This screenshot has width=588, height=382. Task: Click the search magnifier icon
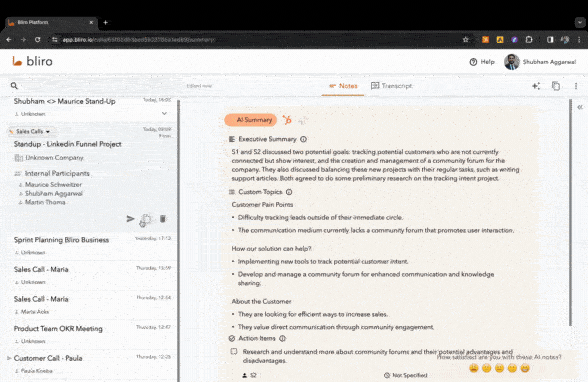(14, 86)
